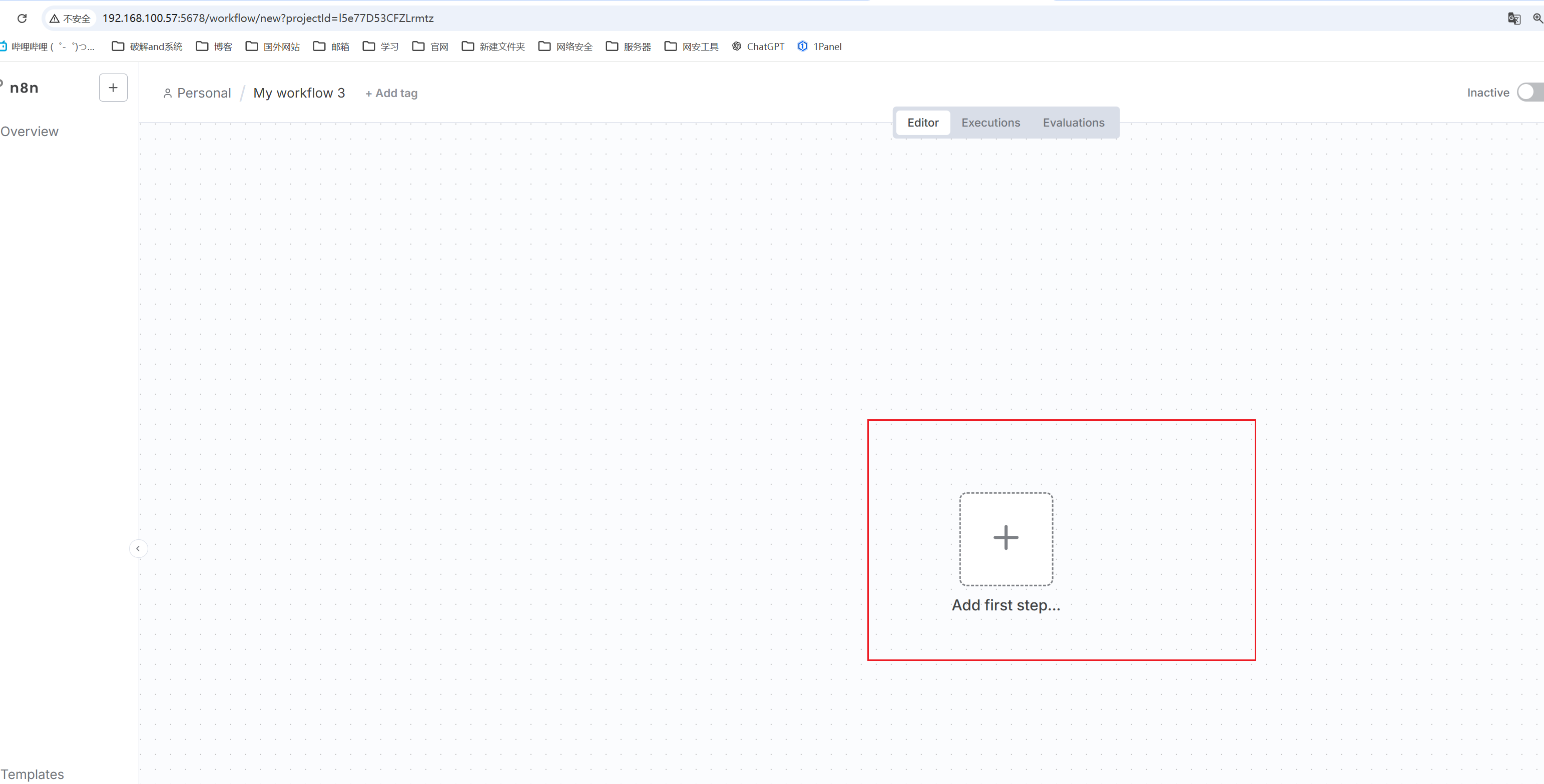Switch to the Executions tab
Screen dimensions: 1544x784
pos(990,123)
